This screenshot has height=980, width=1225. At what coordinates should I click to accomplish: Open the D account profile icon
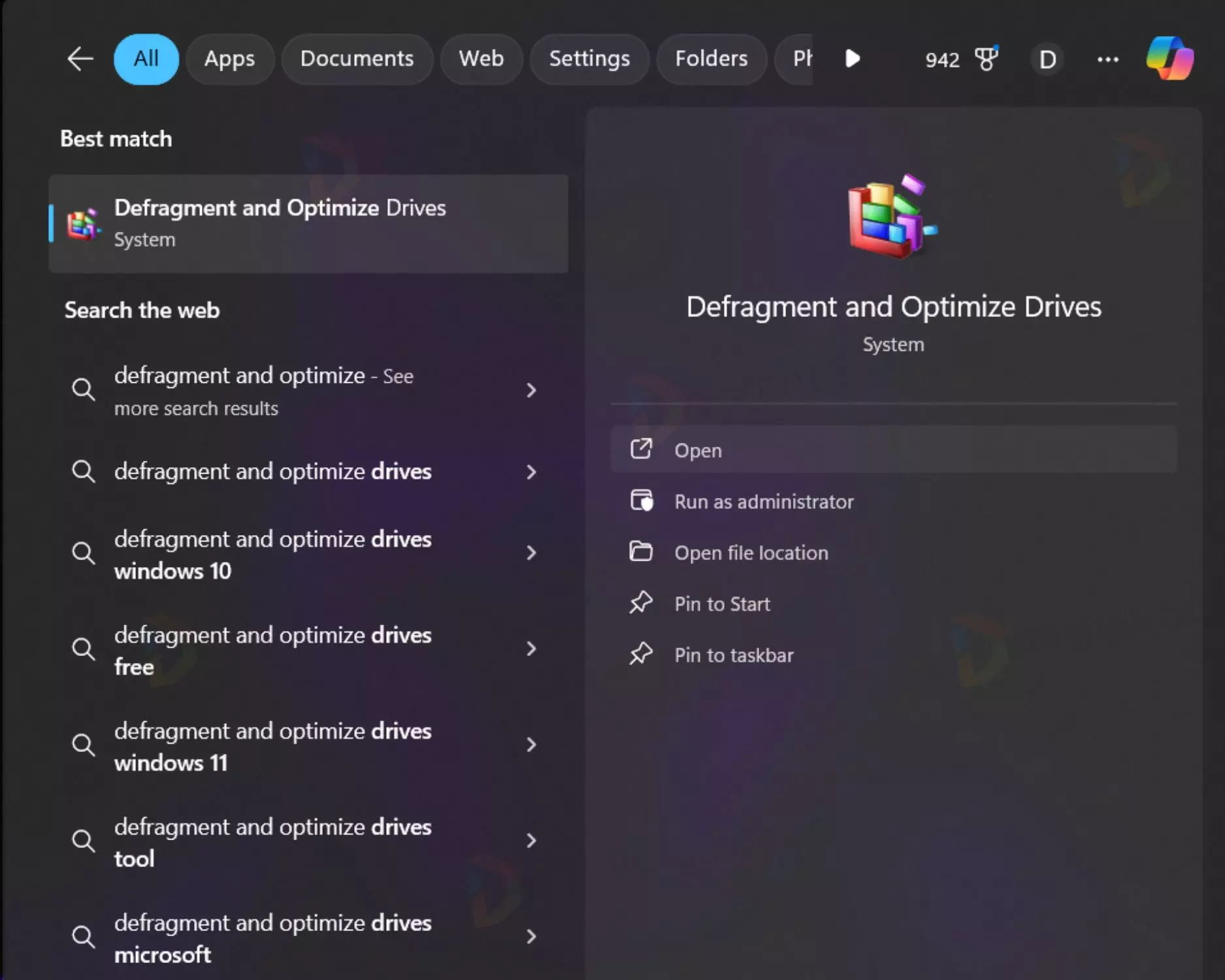point(1047,59)
